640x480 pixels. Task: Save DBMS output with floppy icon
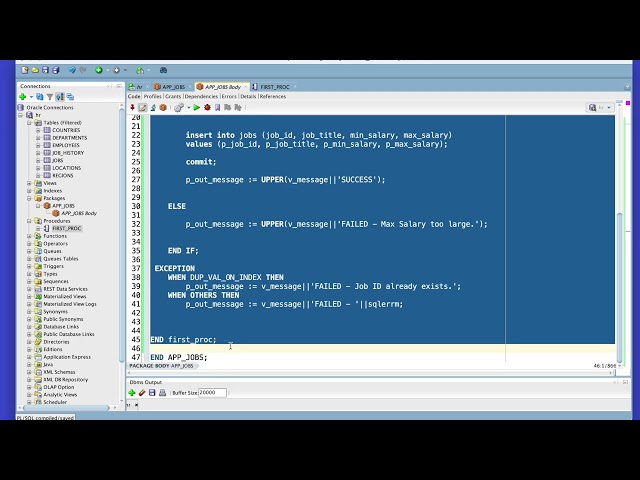[152, 393]
